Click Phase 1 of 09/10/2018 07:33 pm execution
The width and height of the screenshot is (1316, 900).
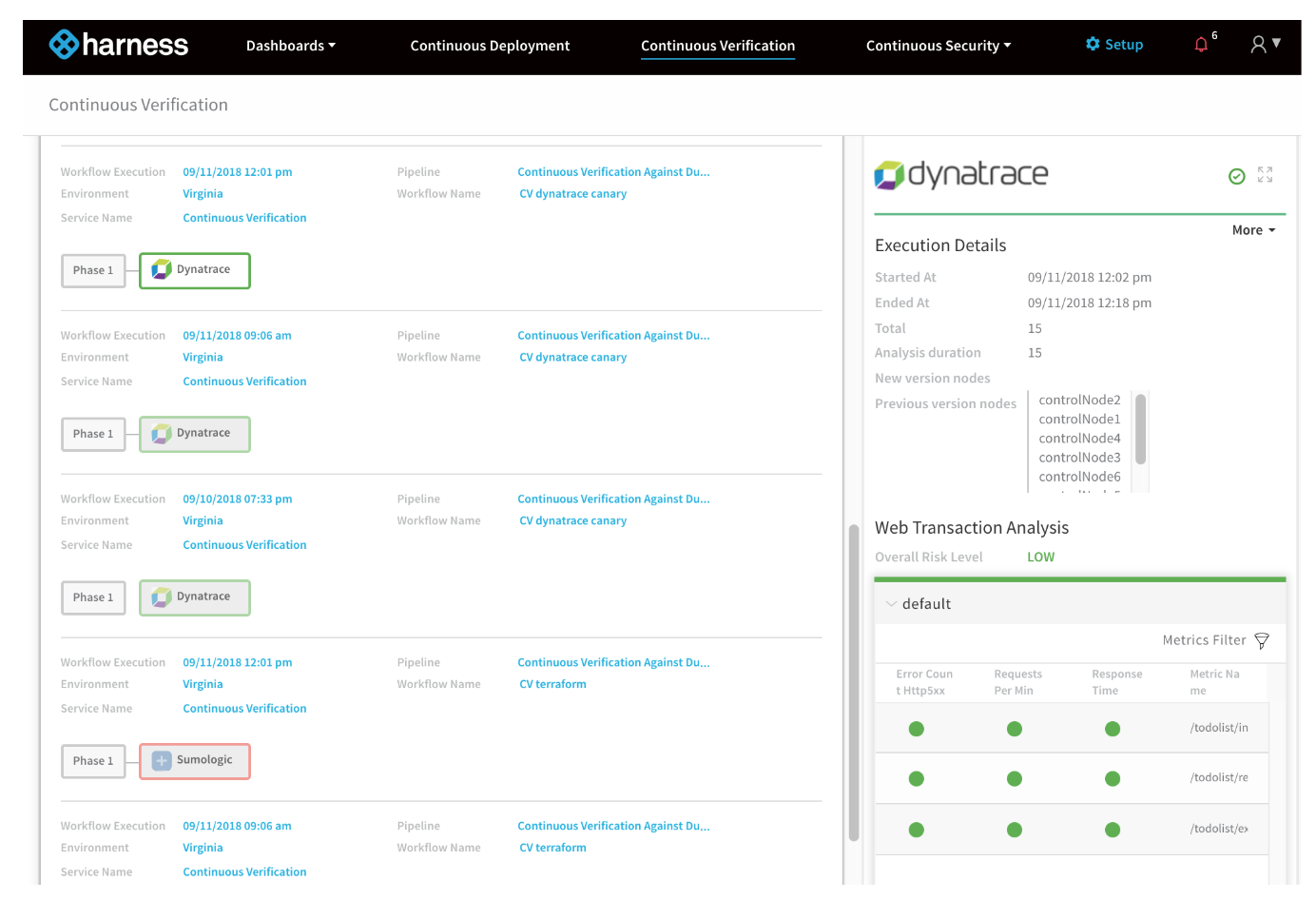point(93,597)
